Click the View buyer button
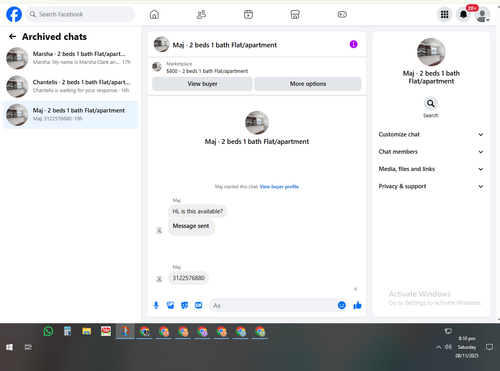The width and height of the screenshot is (500, 371). click(x=202, y=84)
